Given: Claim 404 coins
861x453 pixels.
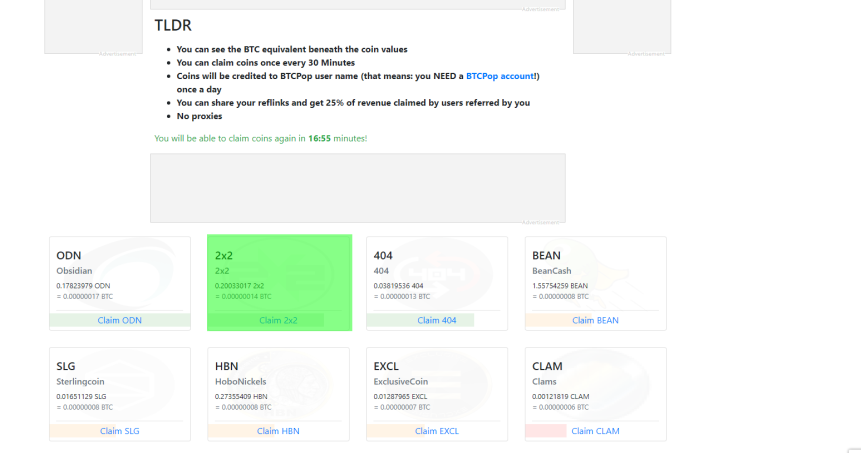Looking at the screenshot, I should 437,320.
